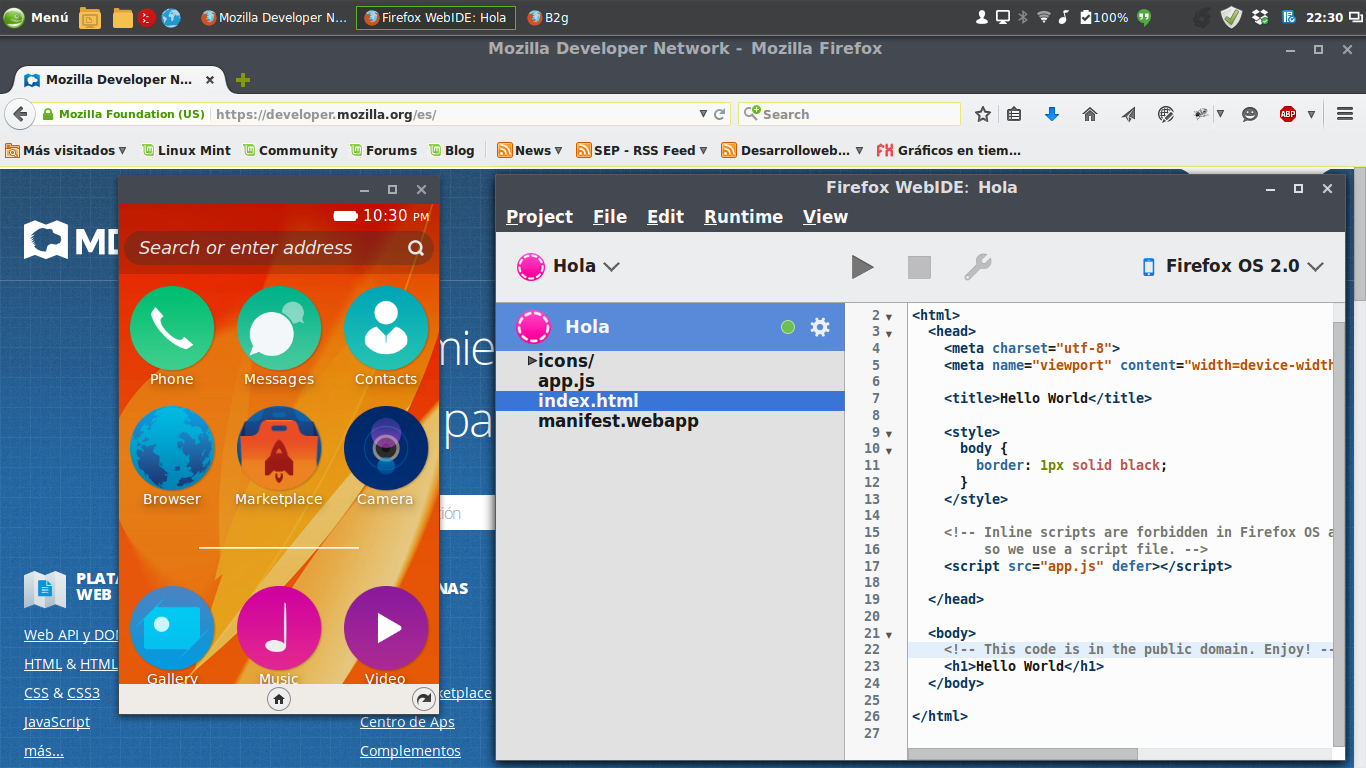Open the Firefox OS 2.0 runtime dropdown
1366x768 pixels.
pos(1233,266)
